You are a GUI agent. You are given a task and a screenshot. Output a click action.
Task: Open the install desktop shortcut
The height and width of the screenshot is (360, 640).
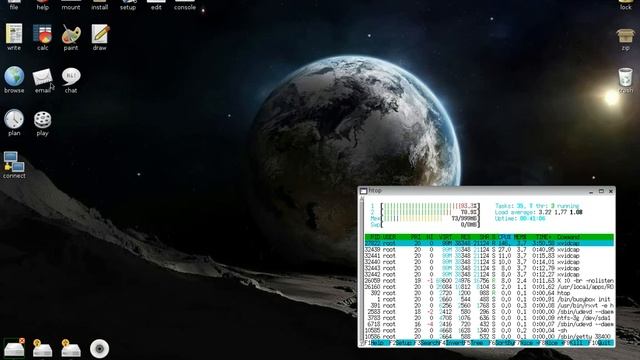pyautogui.click(x=100, y=5)
